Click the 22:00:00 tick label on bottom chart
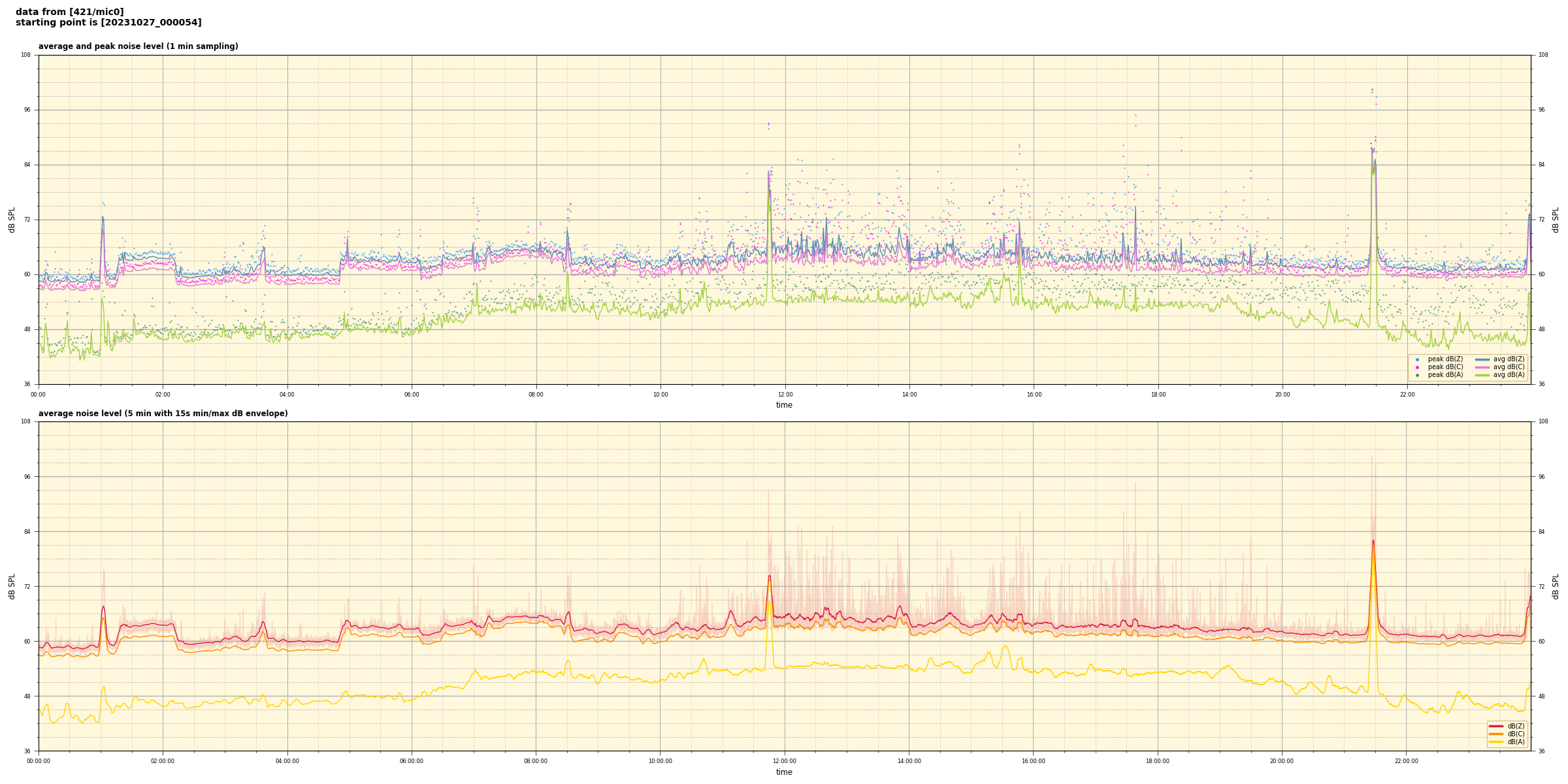Image resolution: width=1568 pixels, height=784 pixels. [x=1407, y=761]
